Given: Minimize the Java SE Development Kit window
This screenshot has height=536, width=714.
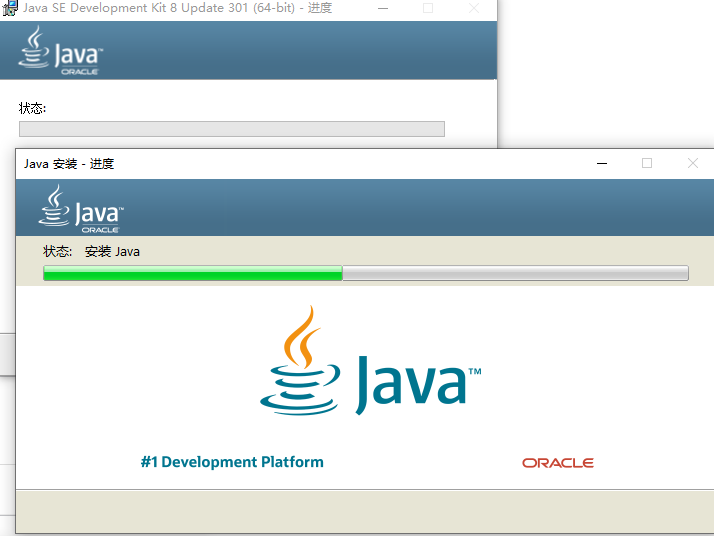Looking at the screenshot, I should click(383, 8).
